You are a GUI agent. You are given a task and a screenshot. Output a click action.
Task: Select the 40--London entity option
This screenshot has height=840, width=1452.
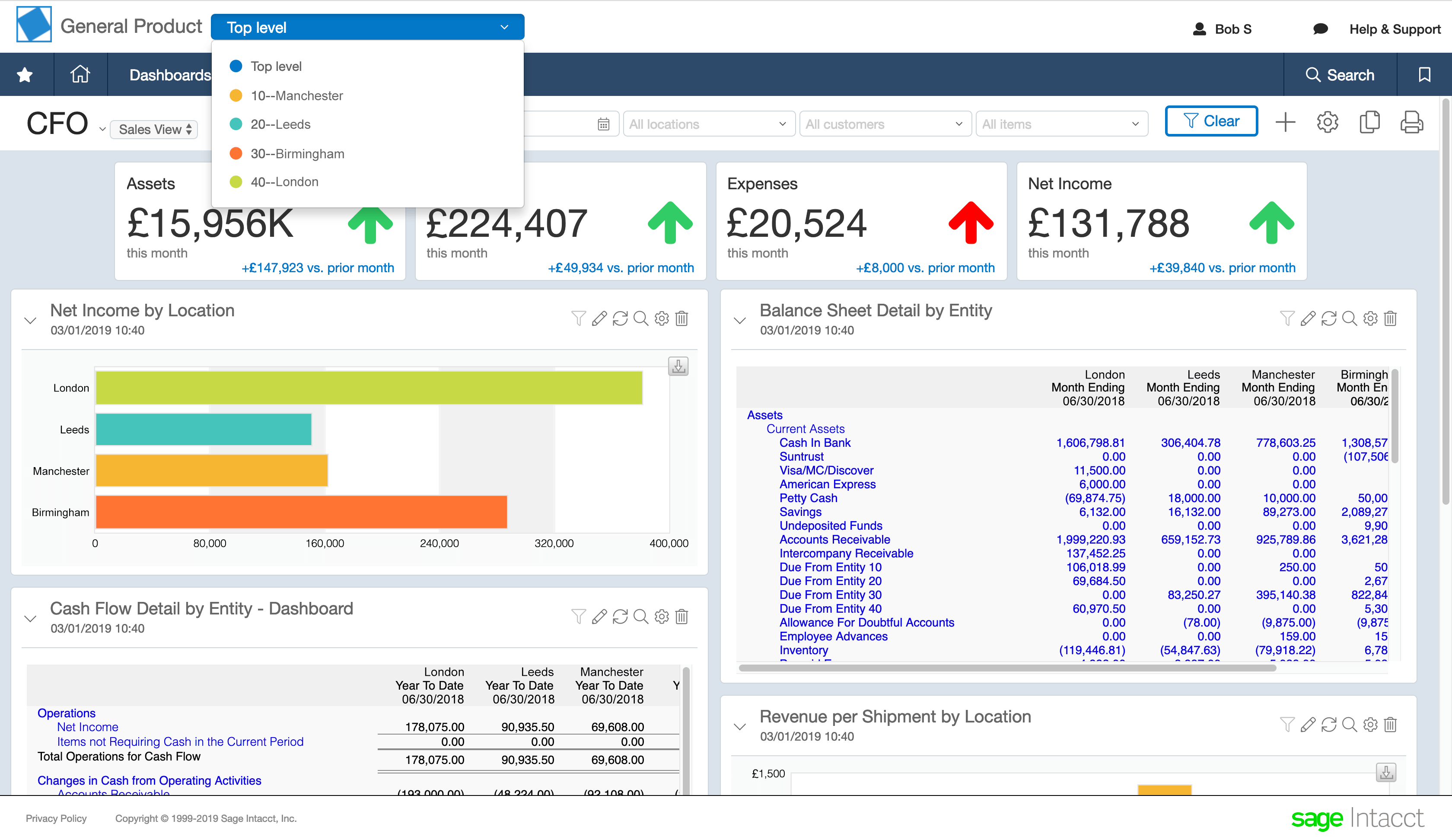tap(284, 182)
